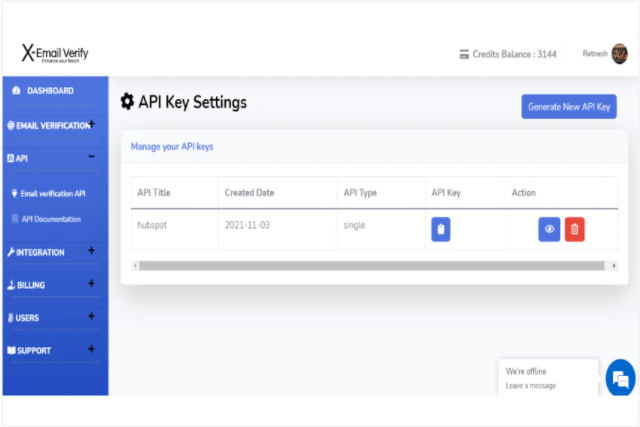This screenshot has width=640, height=427.
Task: Click the plug icon beside Email verification API
Action: pyautogui.click(x=14, y=193)
